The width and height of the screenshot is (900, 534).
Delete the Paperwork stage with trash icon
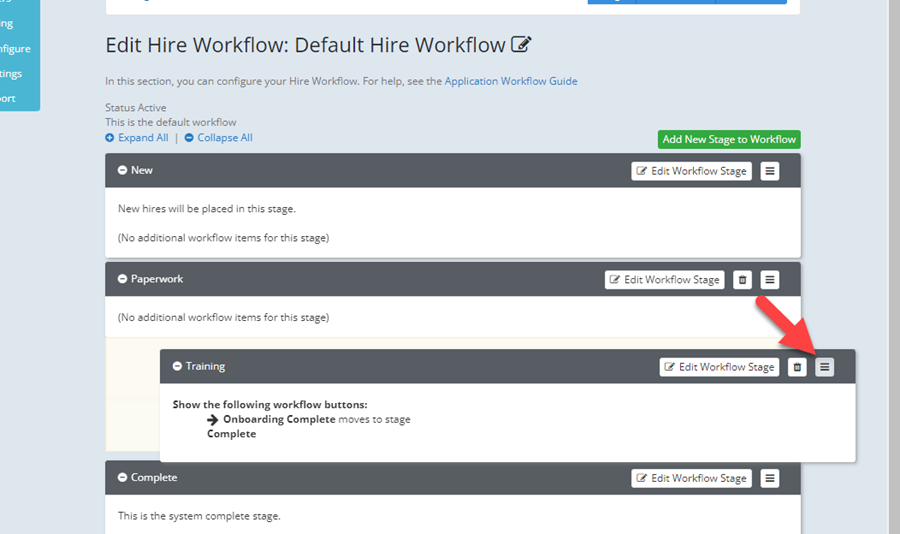click(742, 280)
